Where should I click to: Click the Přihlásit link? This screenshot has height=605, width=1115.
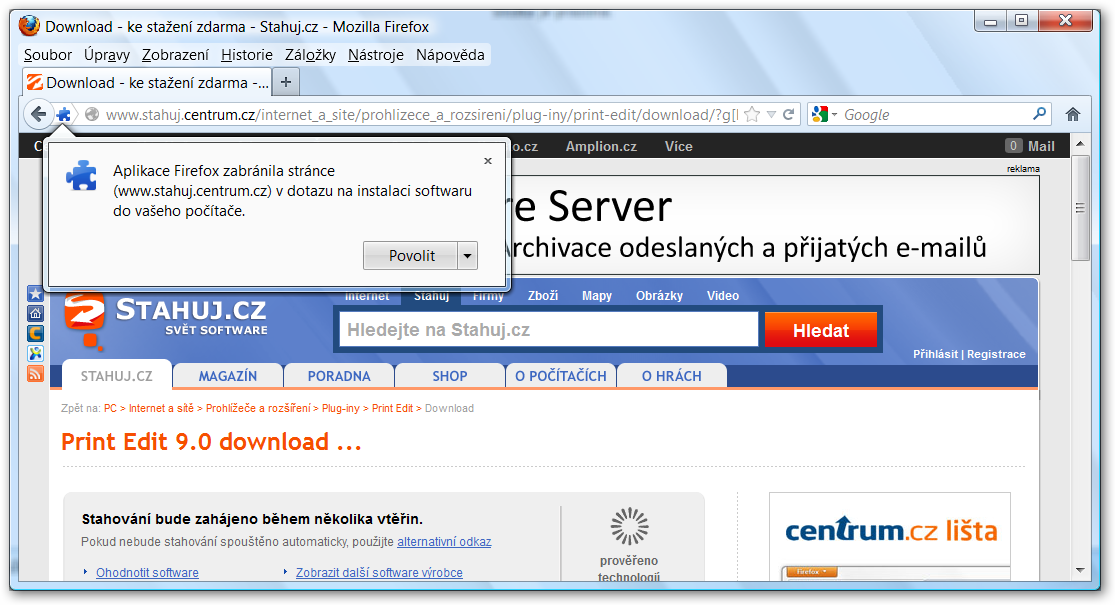(935, 354)
